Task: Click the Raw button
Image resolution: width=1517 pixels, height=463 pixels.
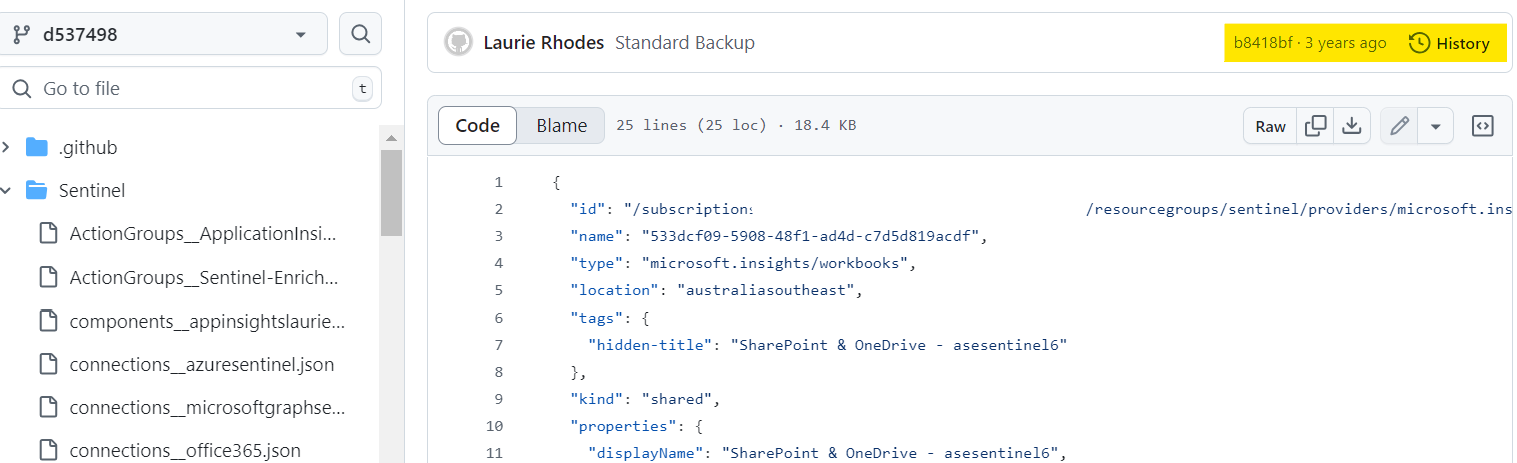Action: click(x=1270, y=126)
